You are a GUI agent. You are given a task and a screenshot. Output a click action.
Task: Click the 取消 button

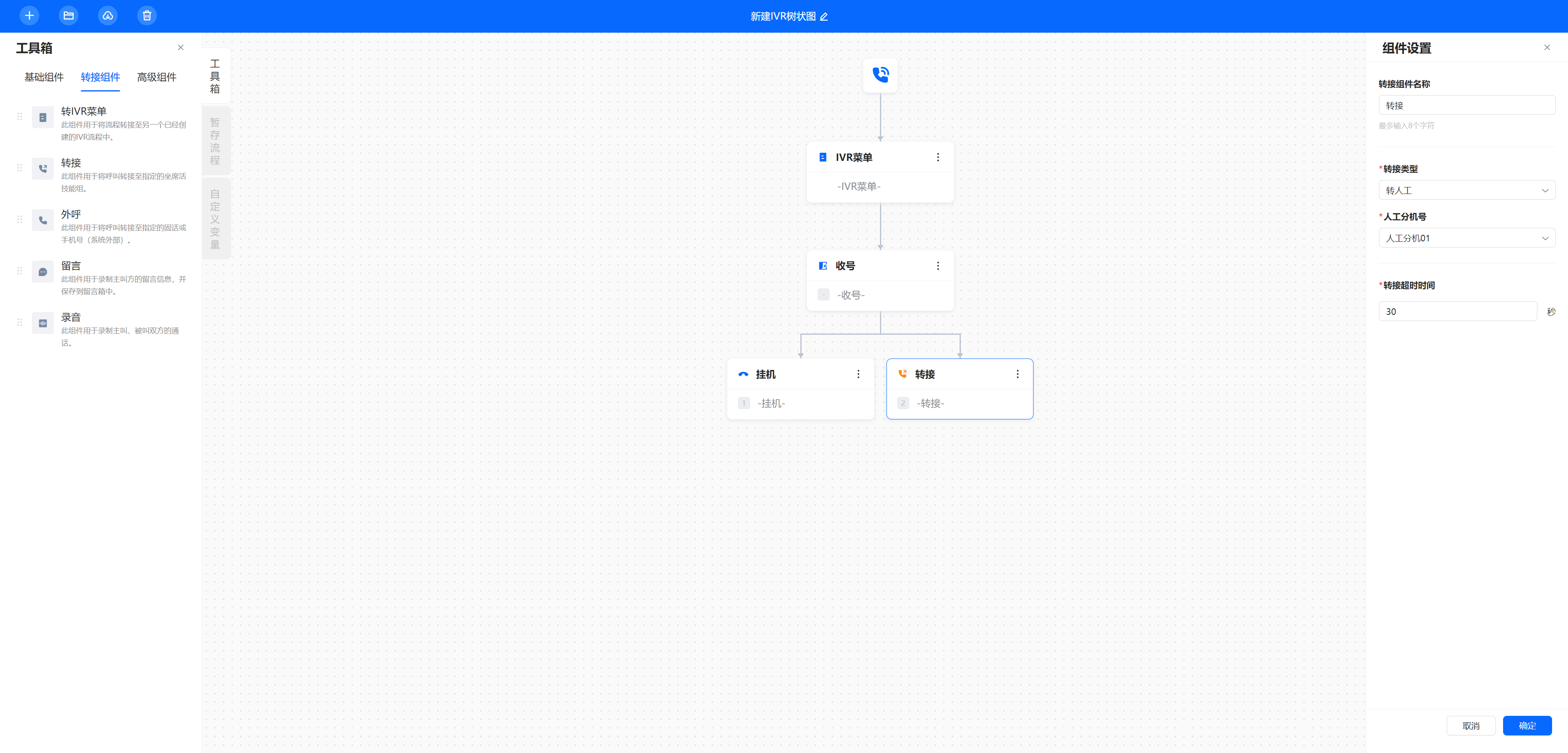[x=1470, y=726]
